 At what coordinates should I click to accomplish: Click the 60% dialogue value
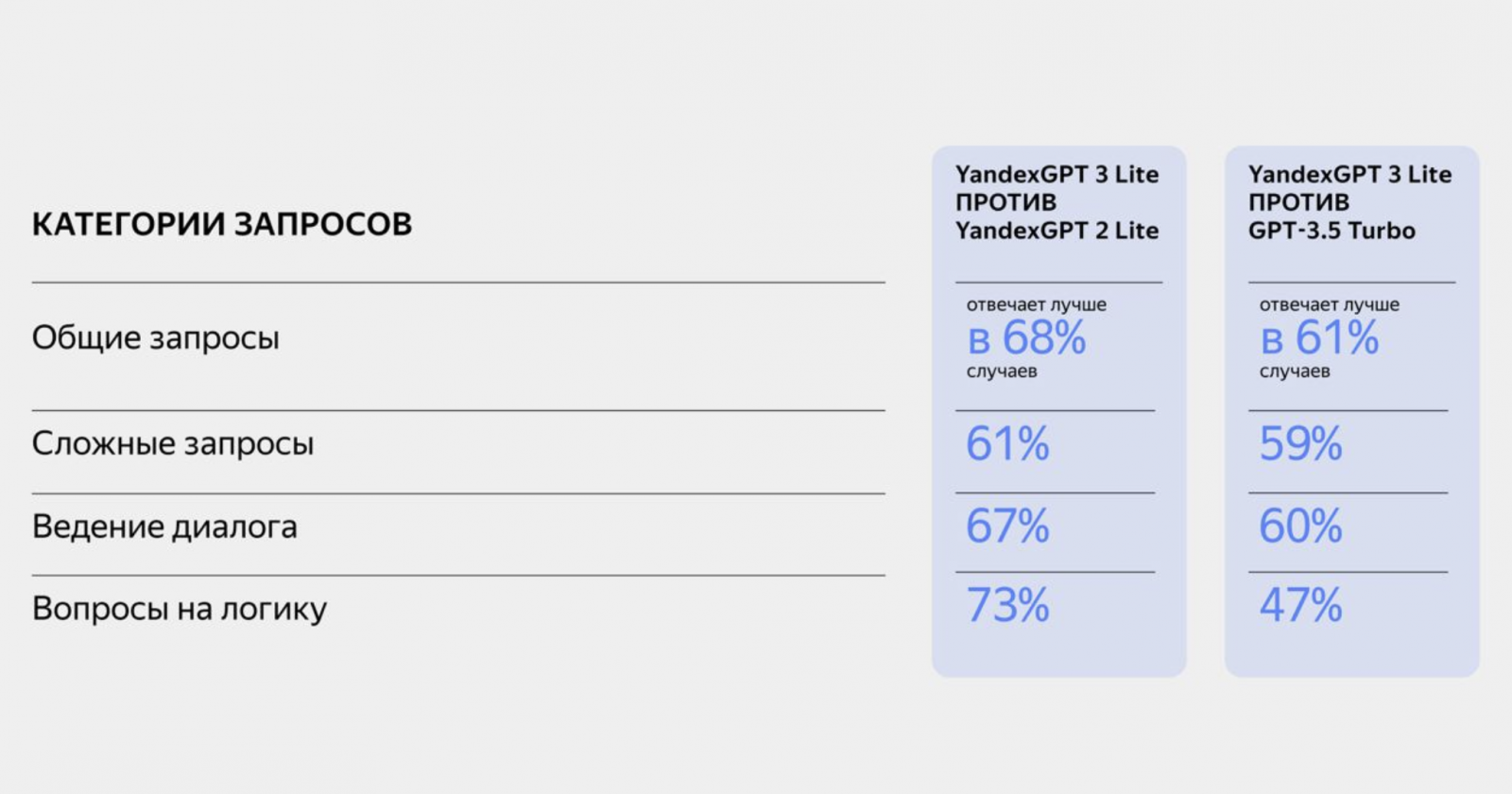tap(1300, 526)
